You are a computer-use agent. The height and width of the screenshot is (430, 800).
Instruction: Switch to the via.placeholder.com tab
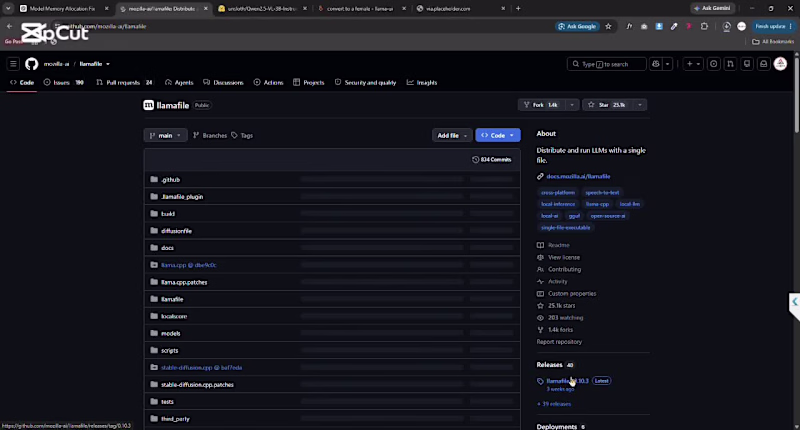click(448, 9)
